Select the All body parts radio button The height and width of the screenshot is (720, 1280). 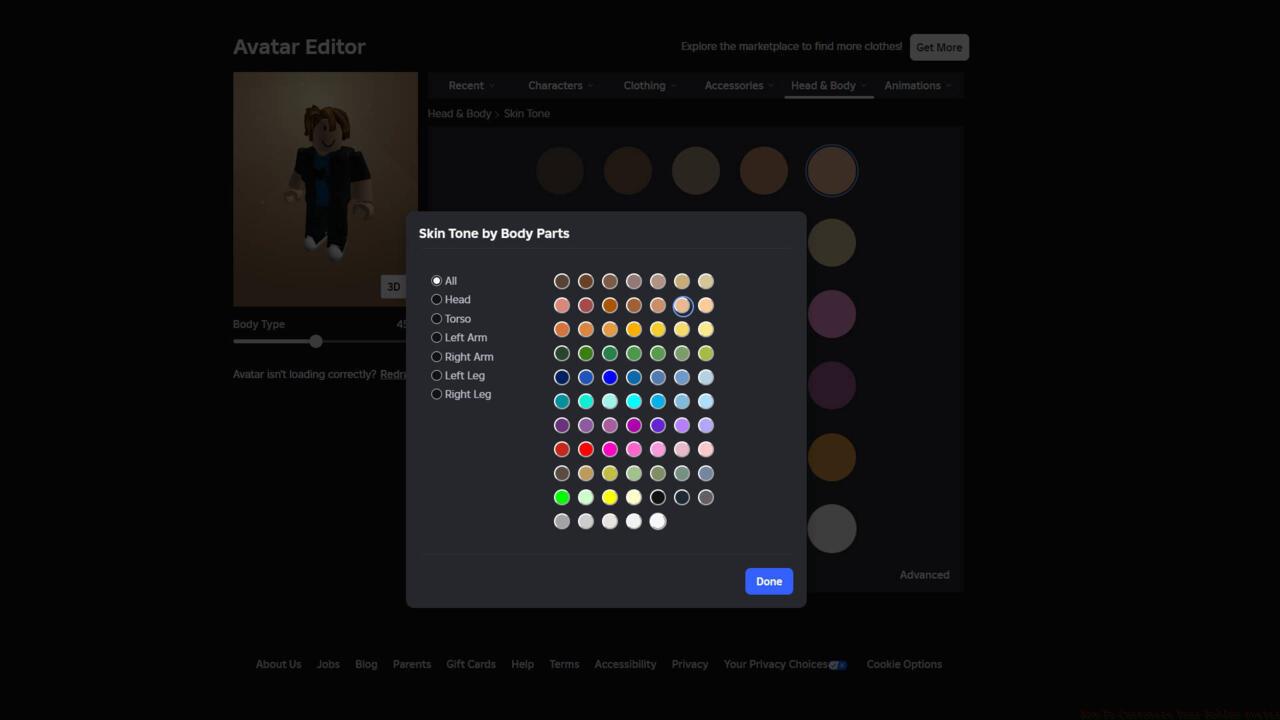(436, 280)
